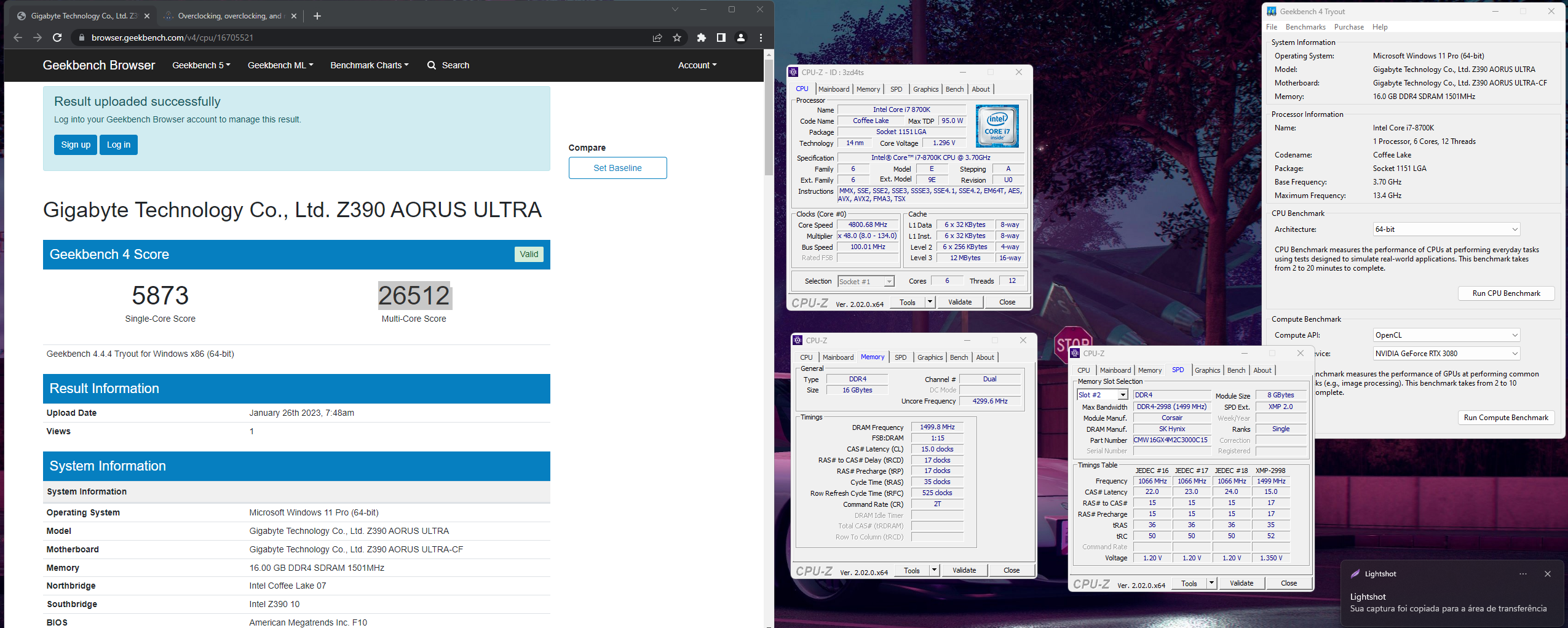Expand the Geekbench ML dropdown menu

[280, 65]
